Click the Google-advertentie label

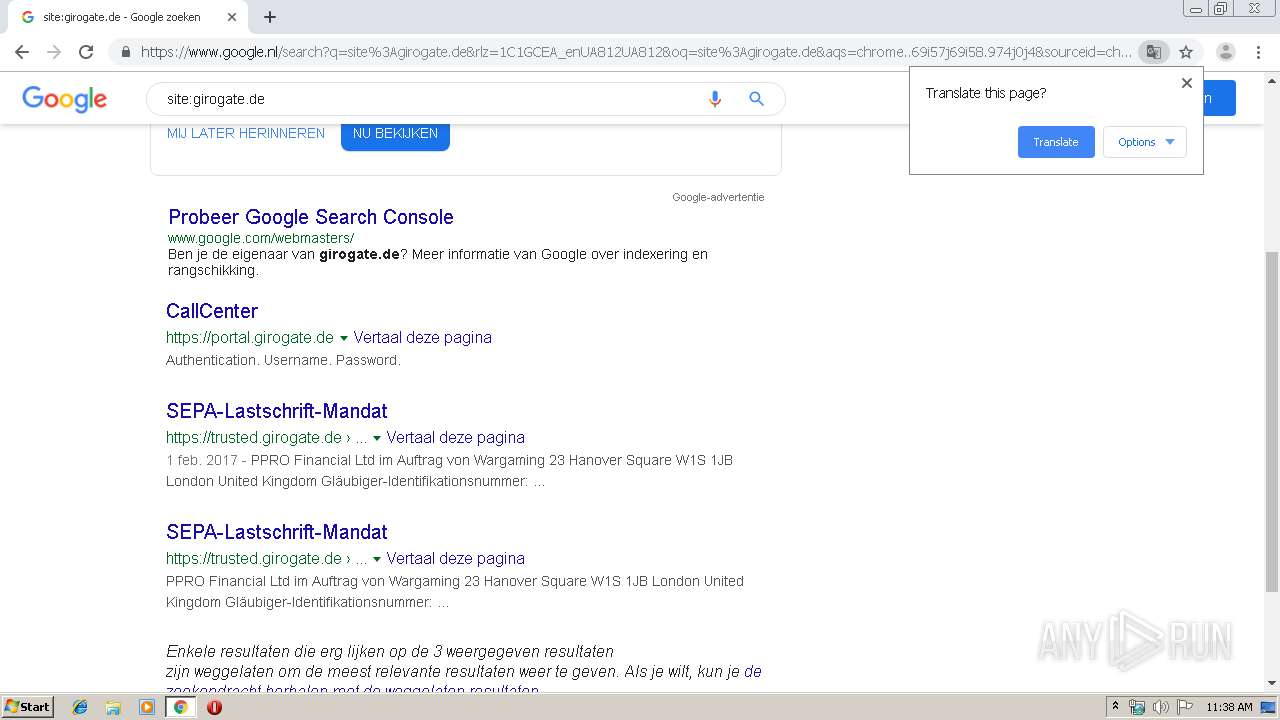pos(718,197)
